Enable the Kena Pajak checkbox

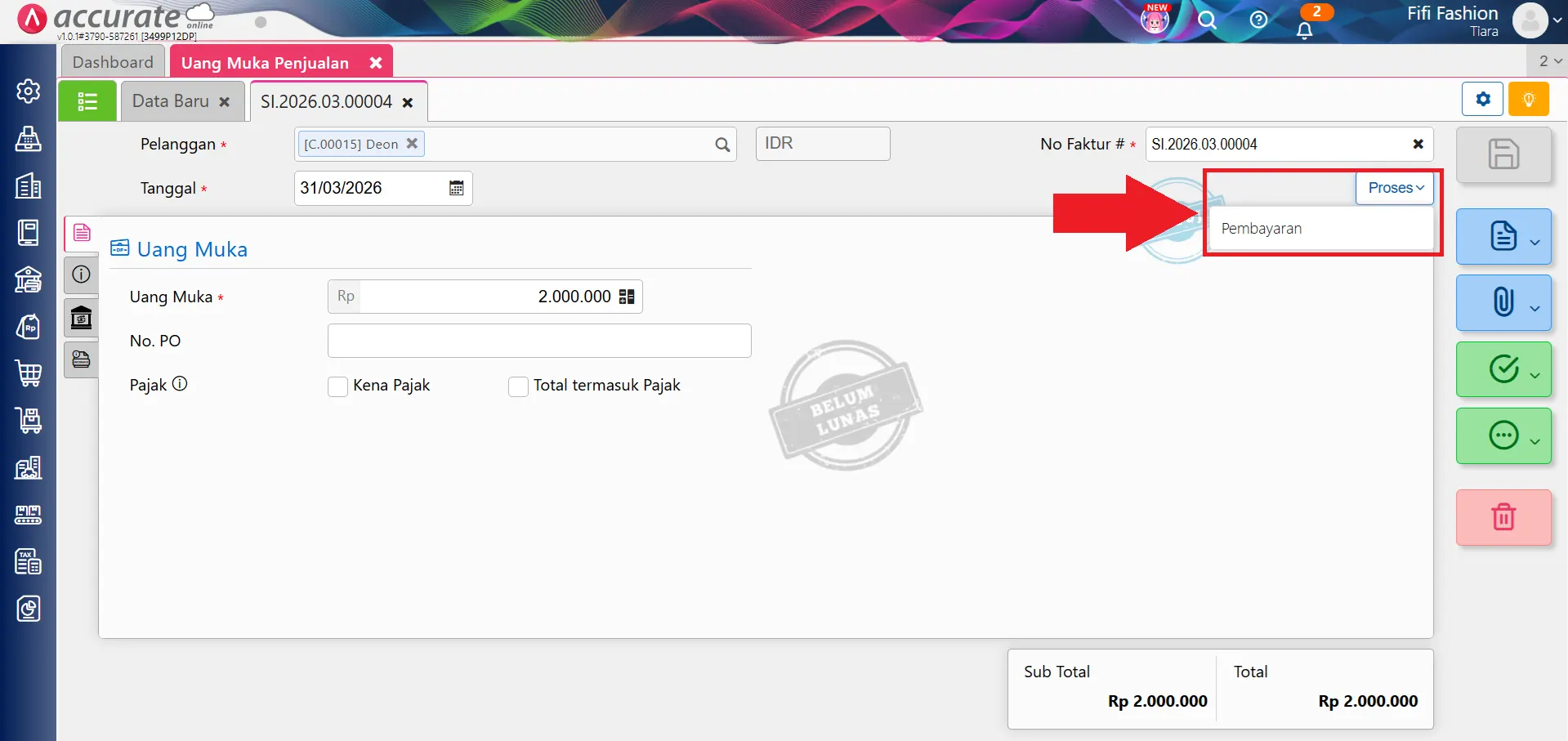(337, 386)
